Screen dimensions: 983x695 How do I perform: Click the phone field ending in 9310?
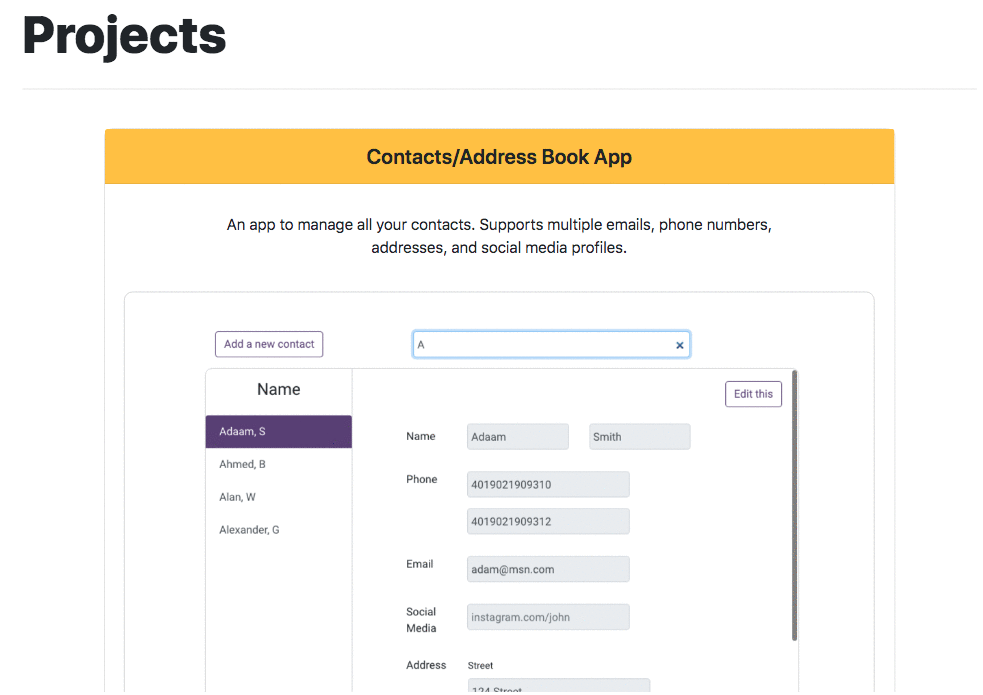click(548, 484)
